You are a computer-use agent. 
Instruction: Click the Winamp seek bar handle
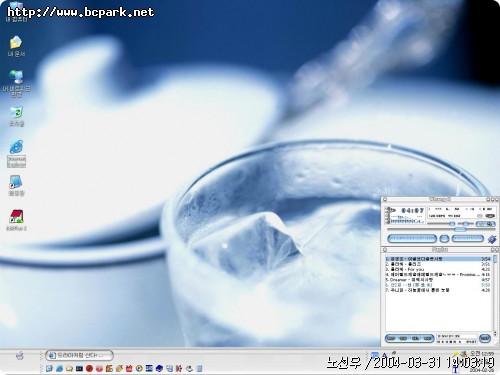coord(460,229)
